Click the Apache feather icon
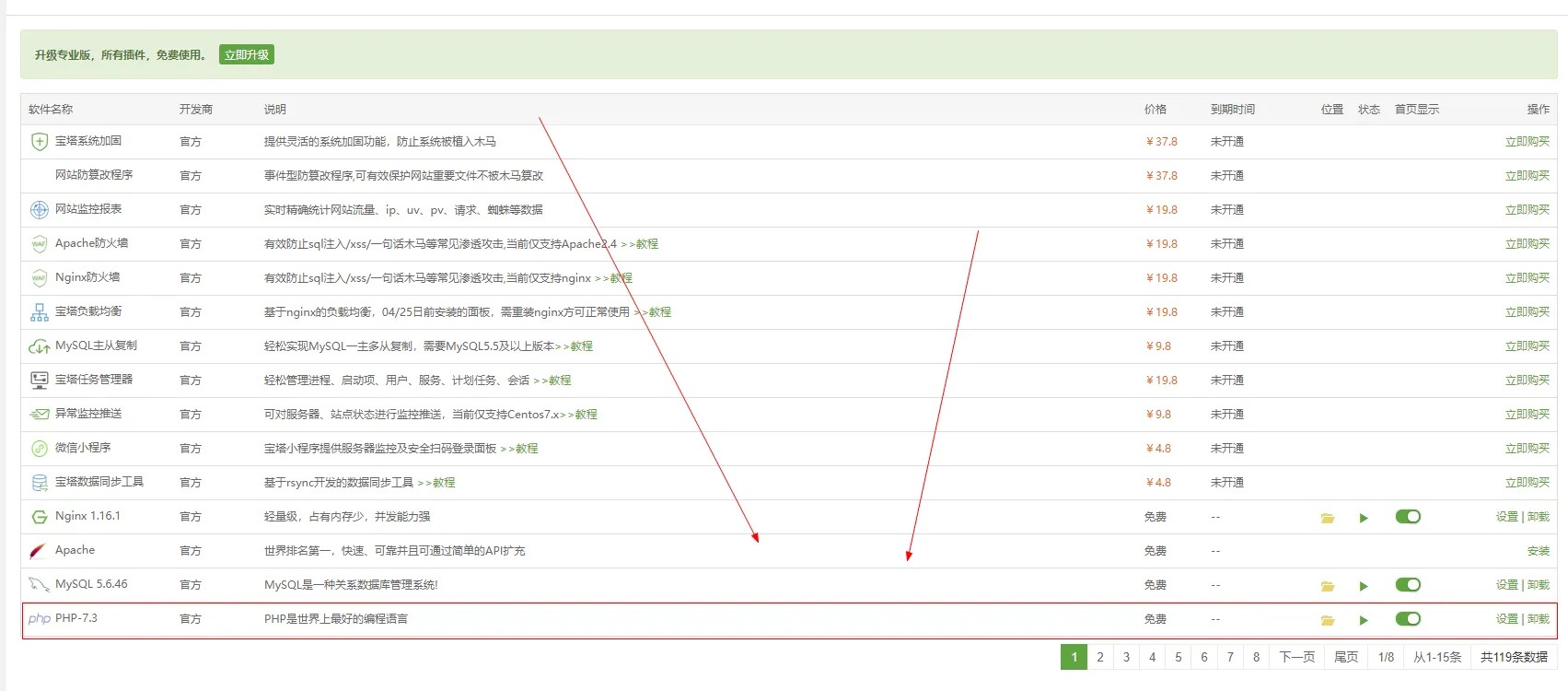The height and width of the screenshot is (691, 1568). 39,551
